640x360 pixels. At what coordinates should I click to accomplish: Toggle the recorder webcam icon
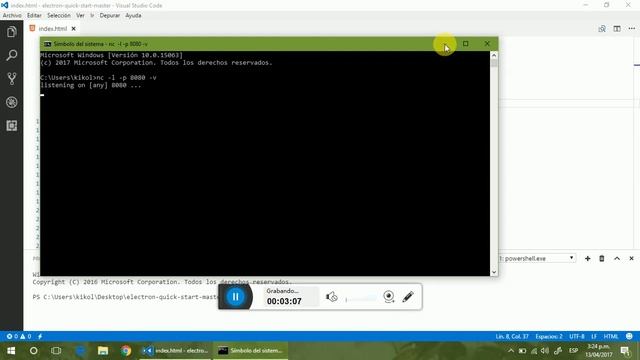pos(389,297)
